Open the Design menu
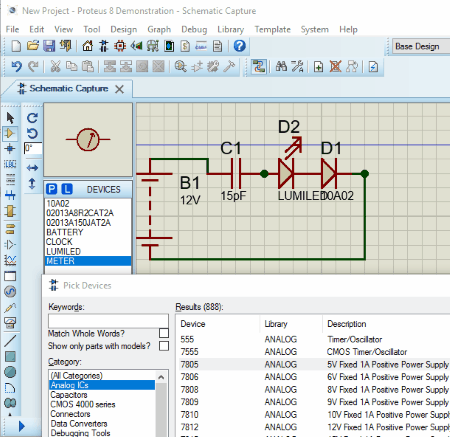This screenshot has width=450, height=437. [124, 29]
